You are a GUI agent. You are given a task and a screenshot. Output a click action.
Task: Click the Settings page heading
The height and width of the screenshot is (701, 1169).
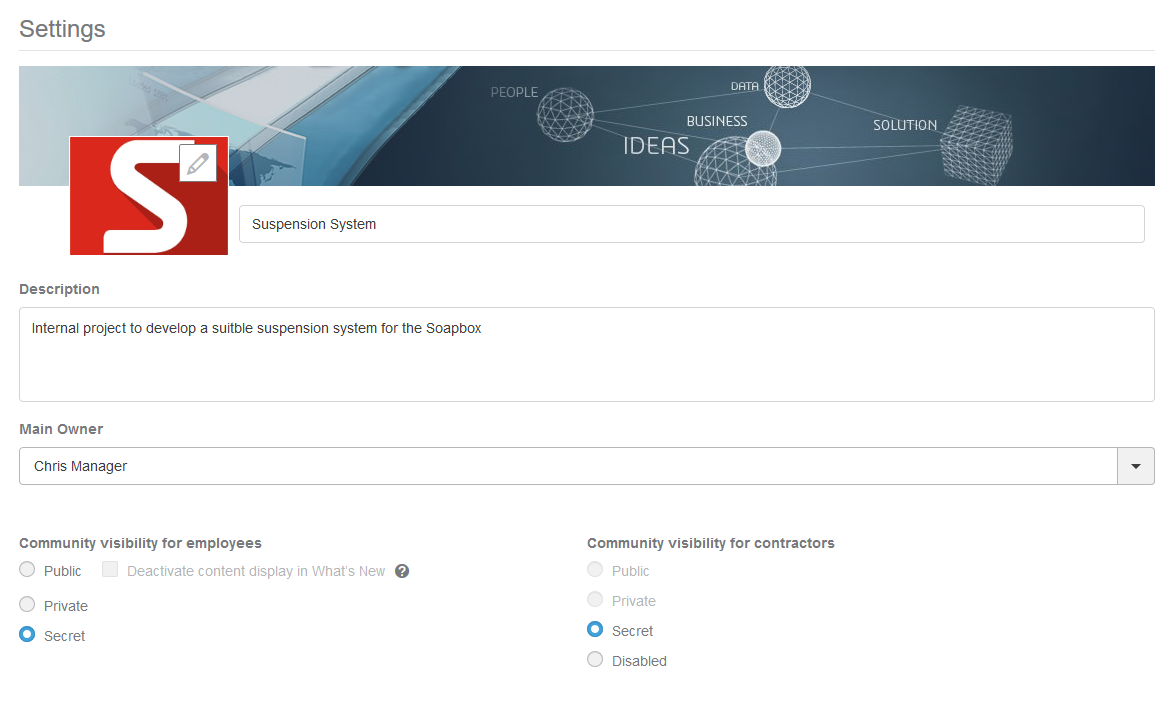62,29
